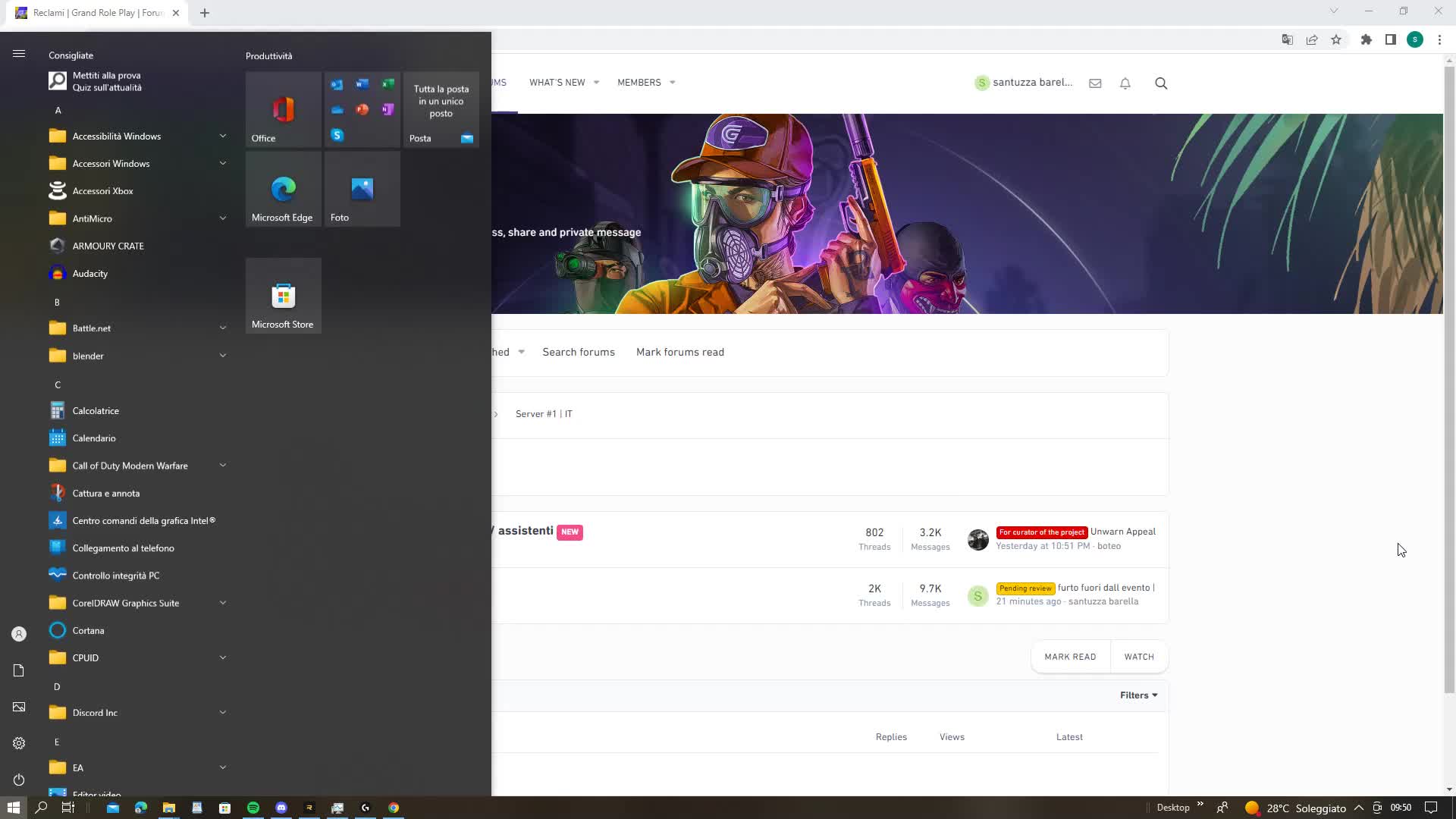Viewport: 1456px width, 819px height.
Task: Expand the MEMBERS dropdown arrow
Action: [672, 83]
